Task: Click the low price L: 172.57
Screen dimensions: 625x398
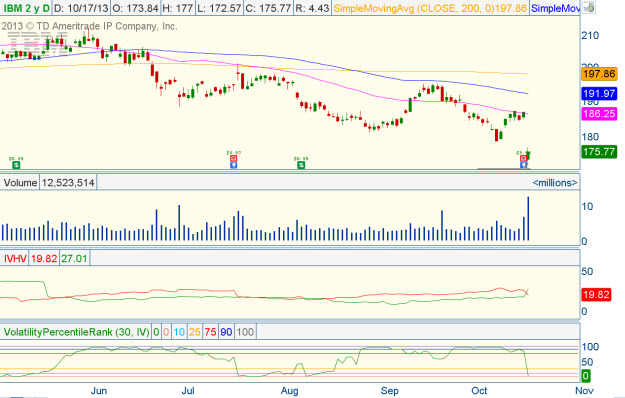Action: (x=219, y=8)
